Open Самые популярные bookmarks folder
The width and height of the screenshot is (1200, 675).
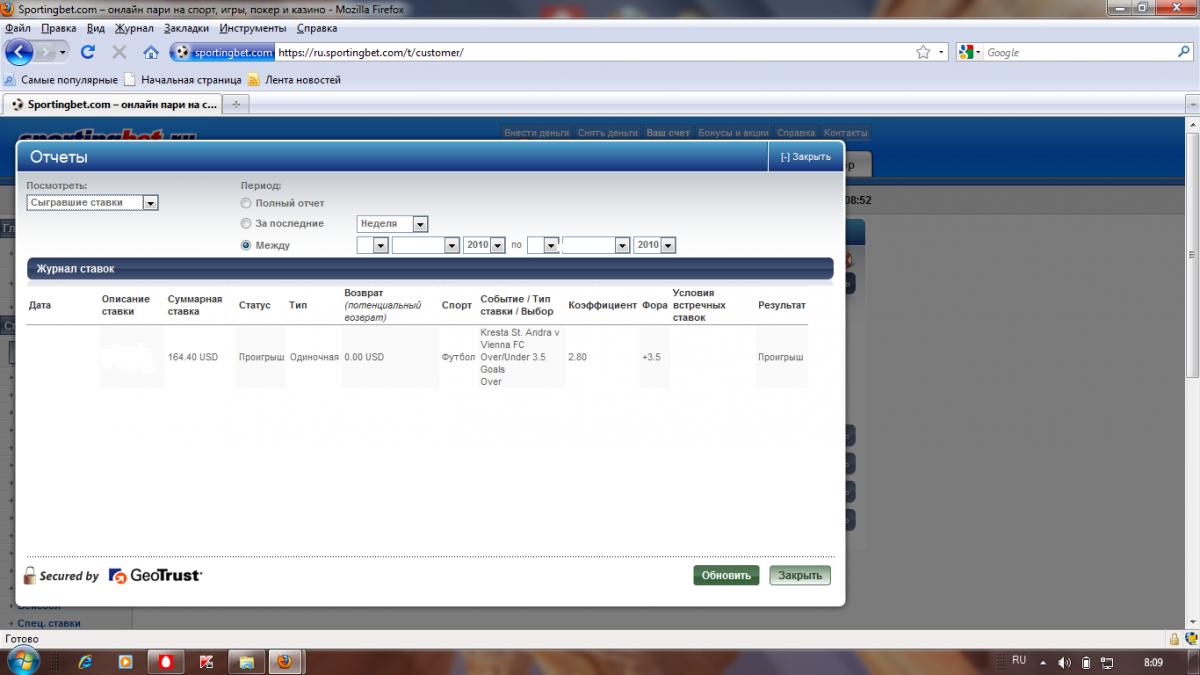[x=61, y=79]
